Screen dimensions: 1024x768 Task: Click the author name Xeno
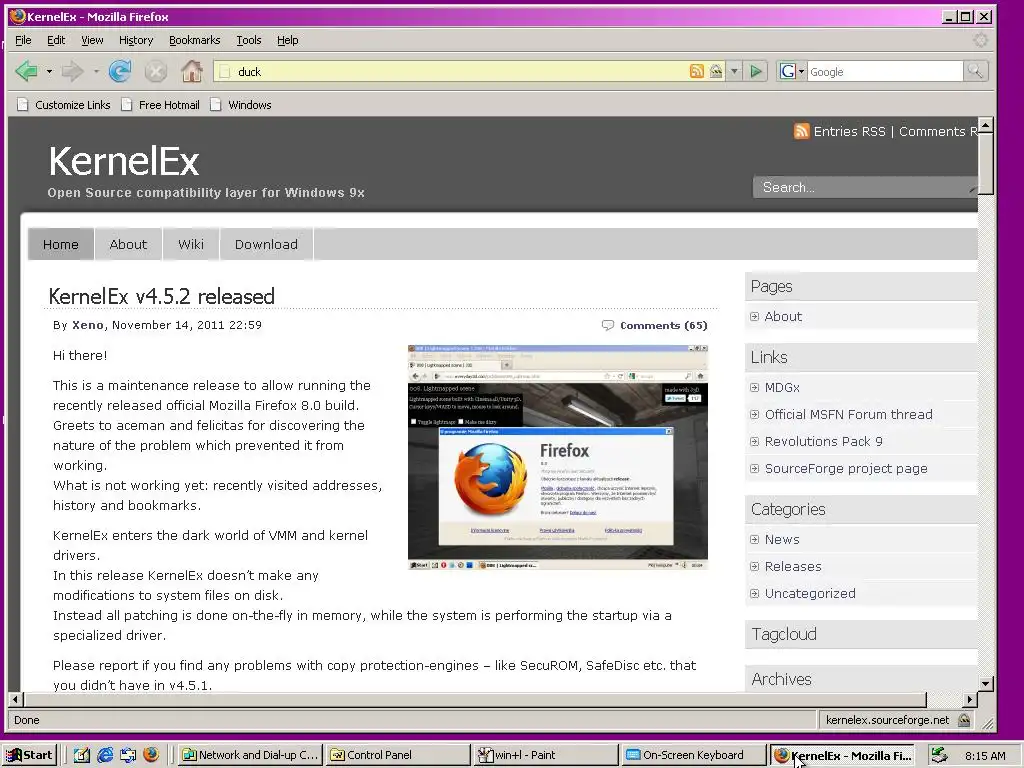88,325
